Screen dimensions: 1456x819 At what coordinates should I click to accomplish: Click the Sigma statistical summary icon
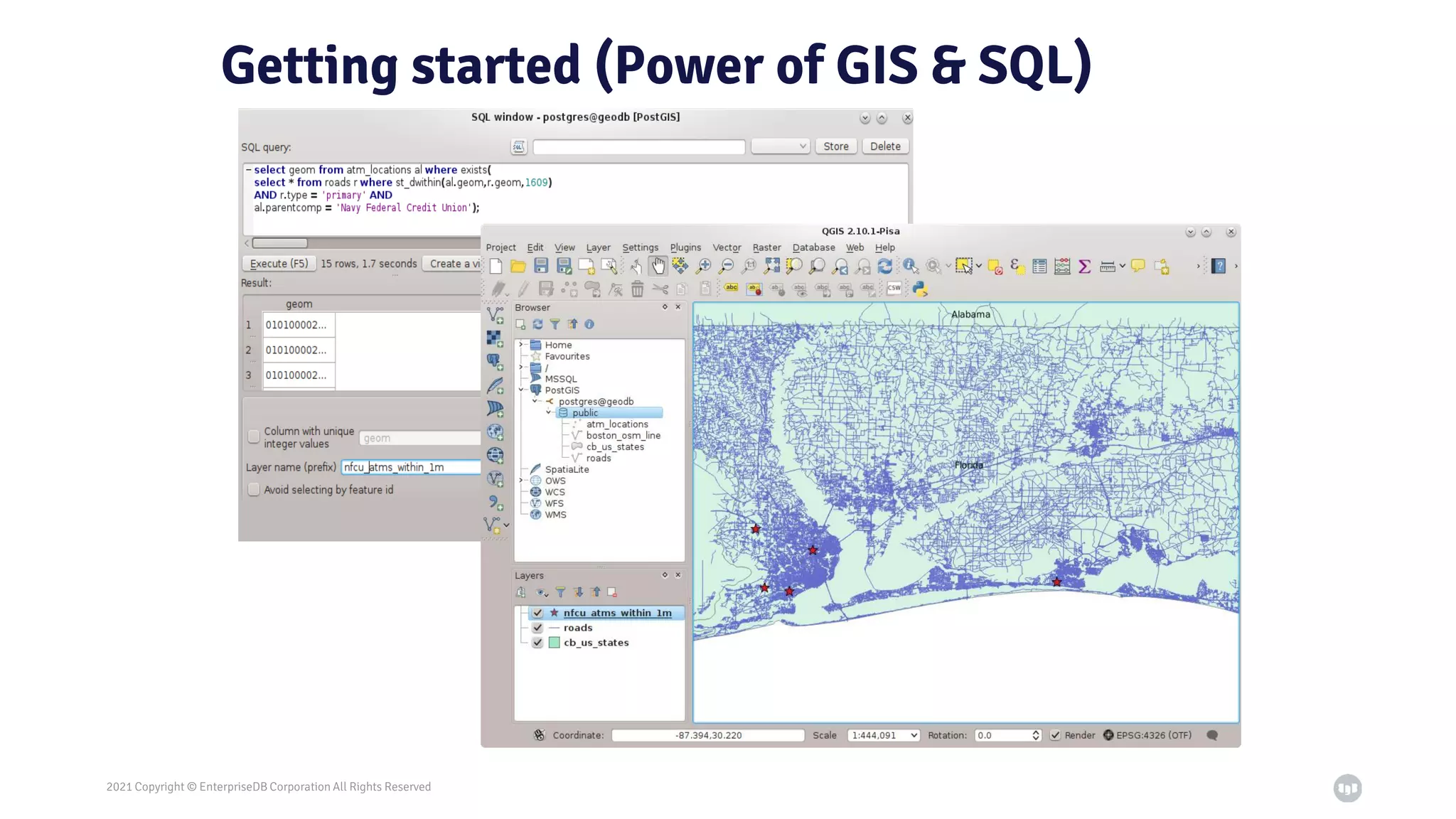[1085, 267]
